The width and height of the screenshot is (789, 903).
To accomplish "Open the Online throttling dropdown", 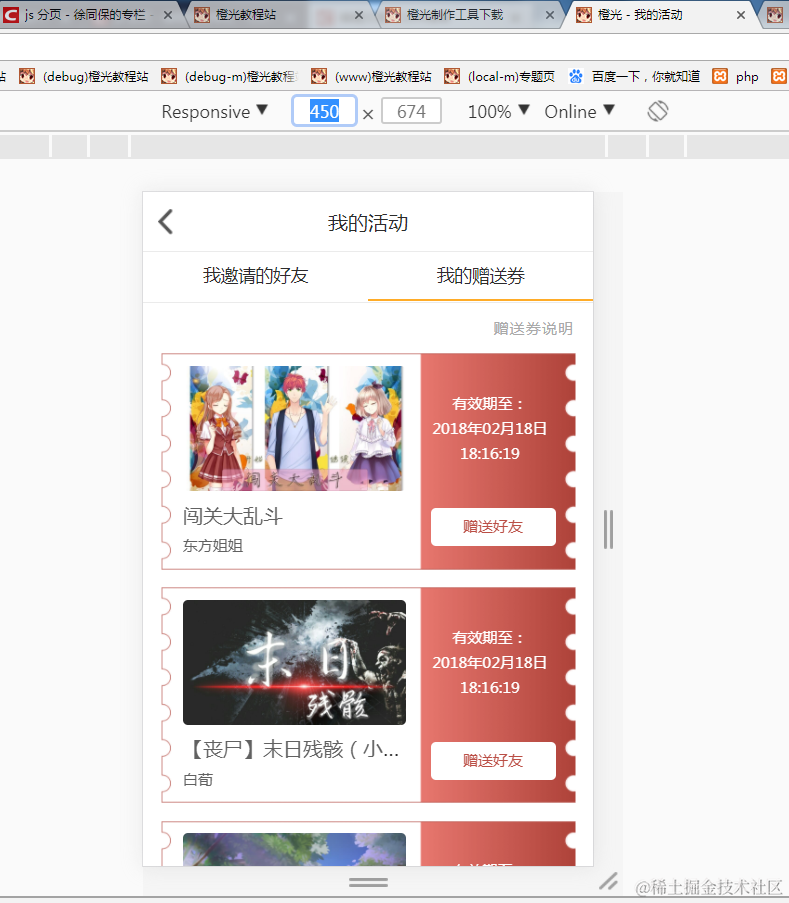I will click(579, 111).
